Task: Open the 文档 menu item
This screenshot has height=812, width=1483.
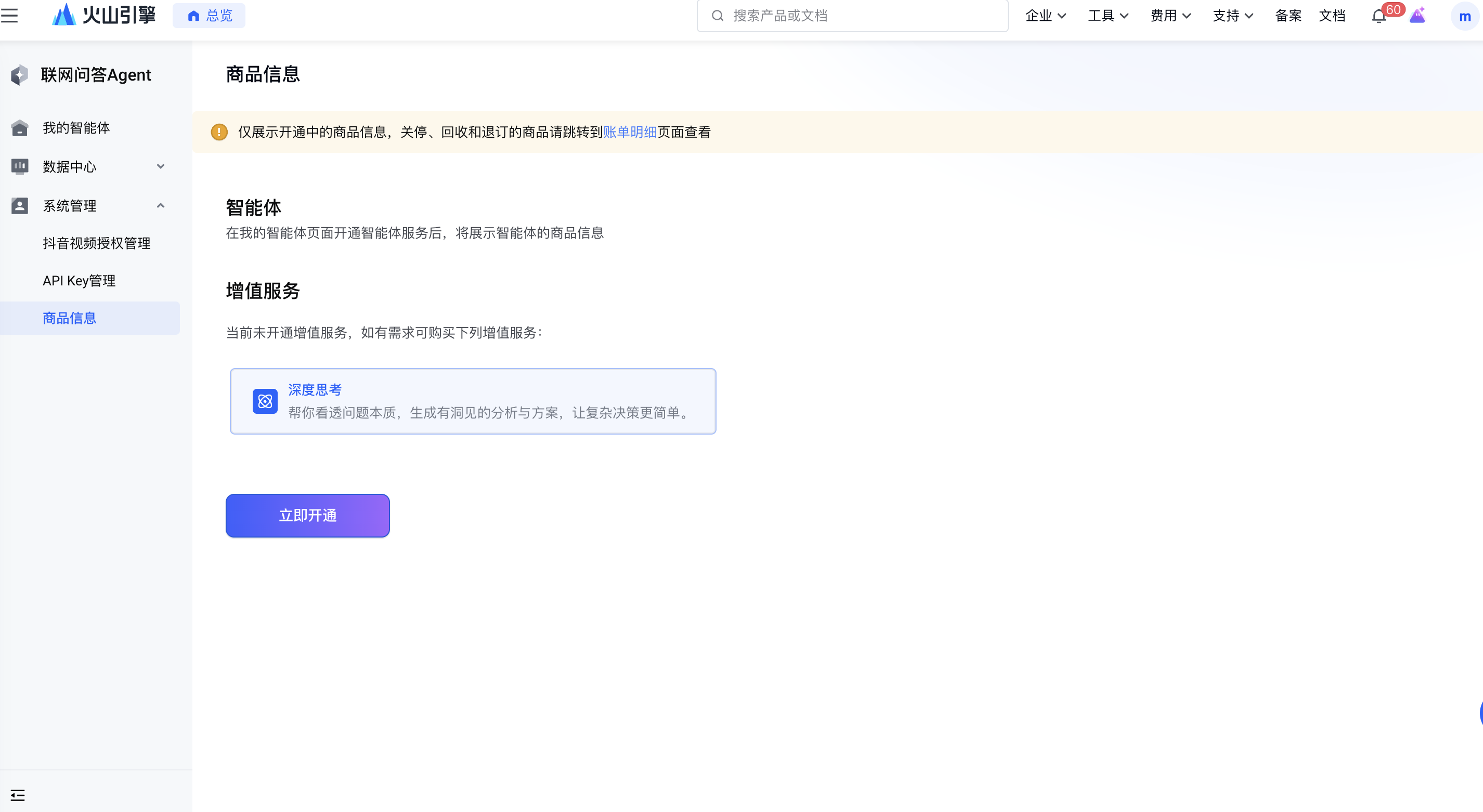Action: tap(1332, 16)
